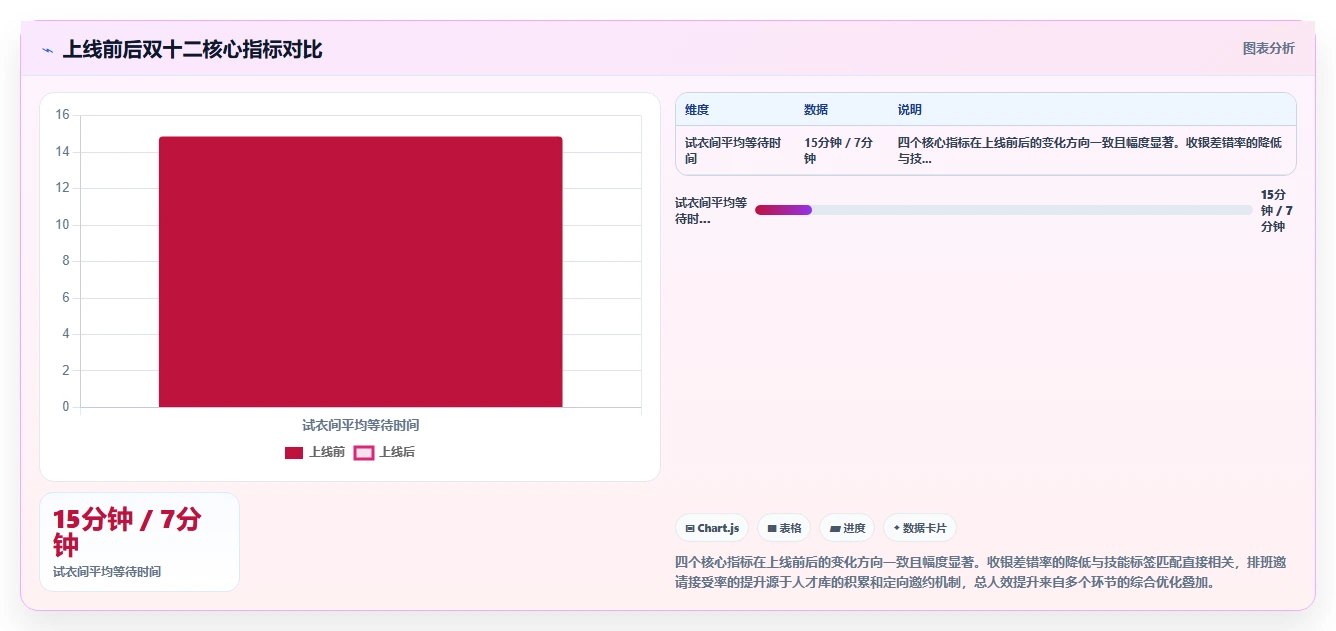Select the 进度 tag chip

point(847,528)
